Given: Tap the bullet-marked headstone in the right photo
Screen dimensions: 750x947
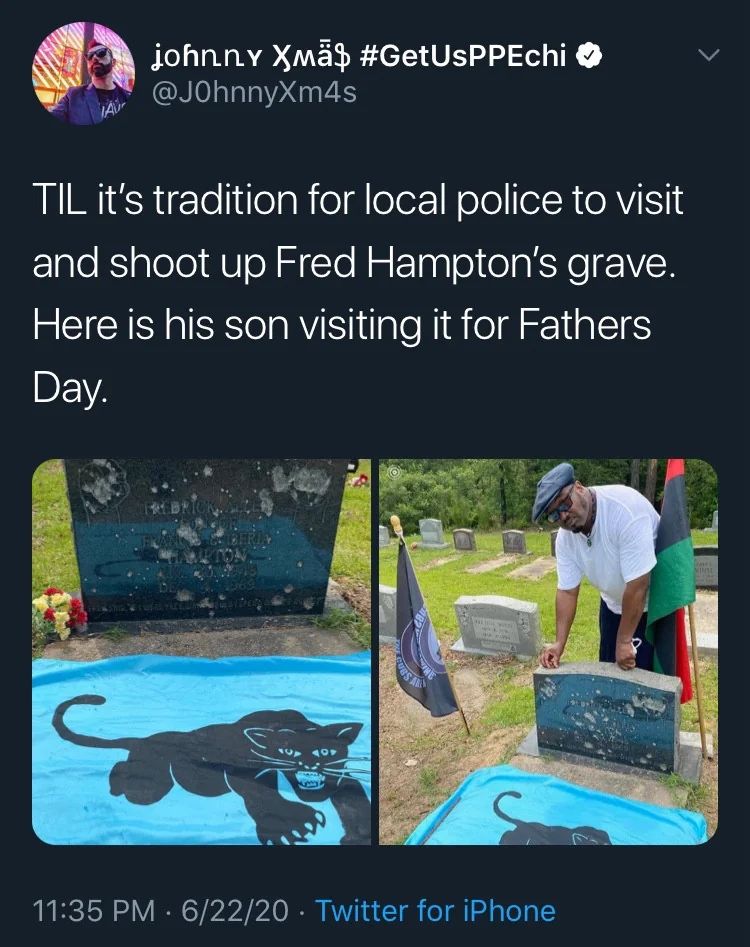Looking at the screenshot, I should coord(607,719).
